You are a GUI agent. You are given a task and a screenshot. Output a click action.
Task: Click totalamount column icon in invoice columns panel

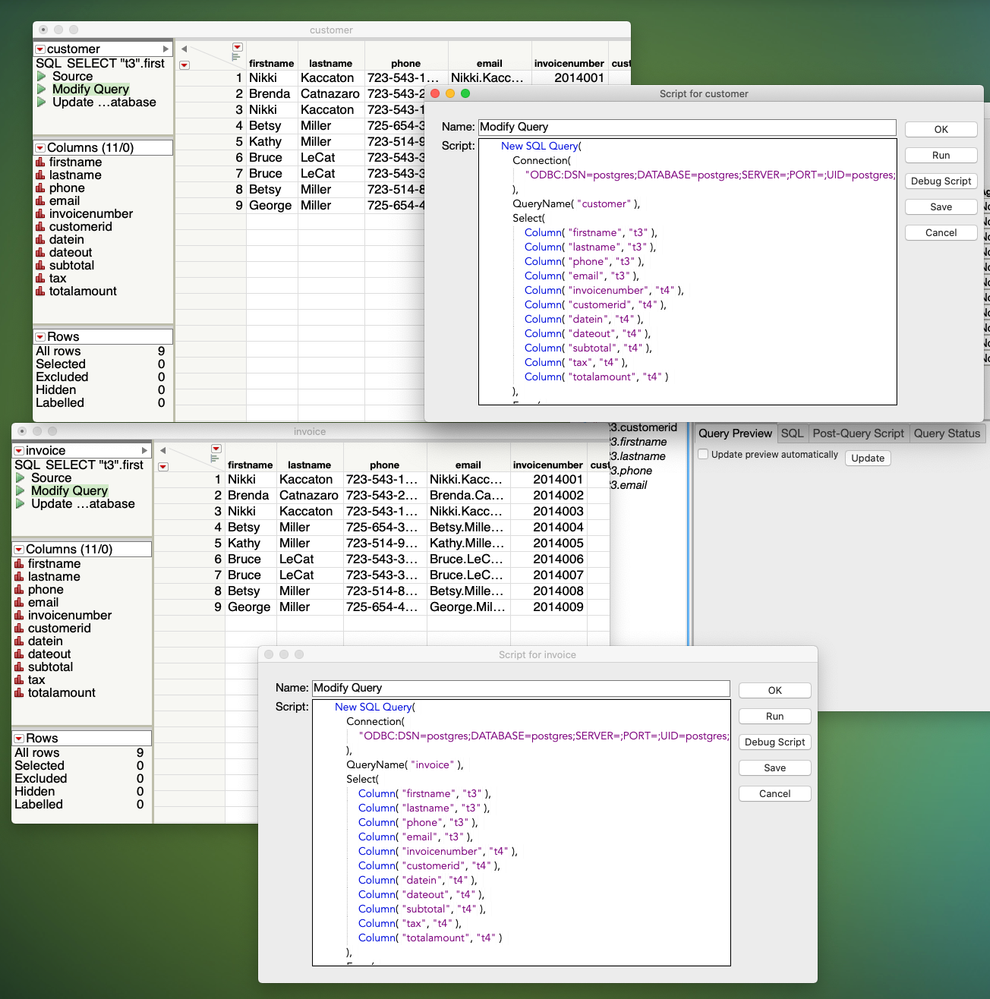coord(20,693)
